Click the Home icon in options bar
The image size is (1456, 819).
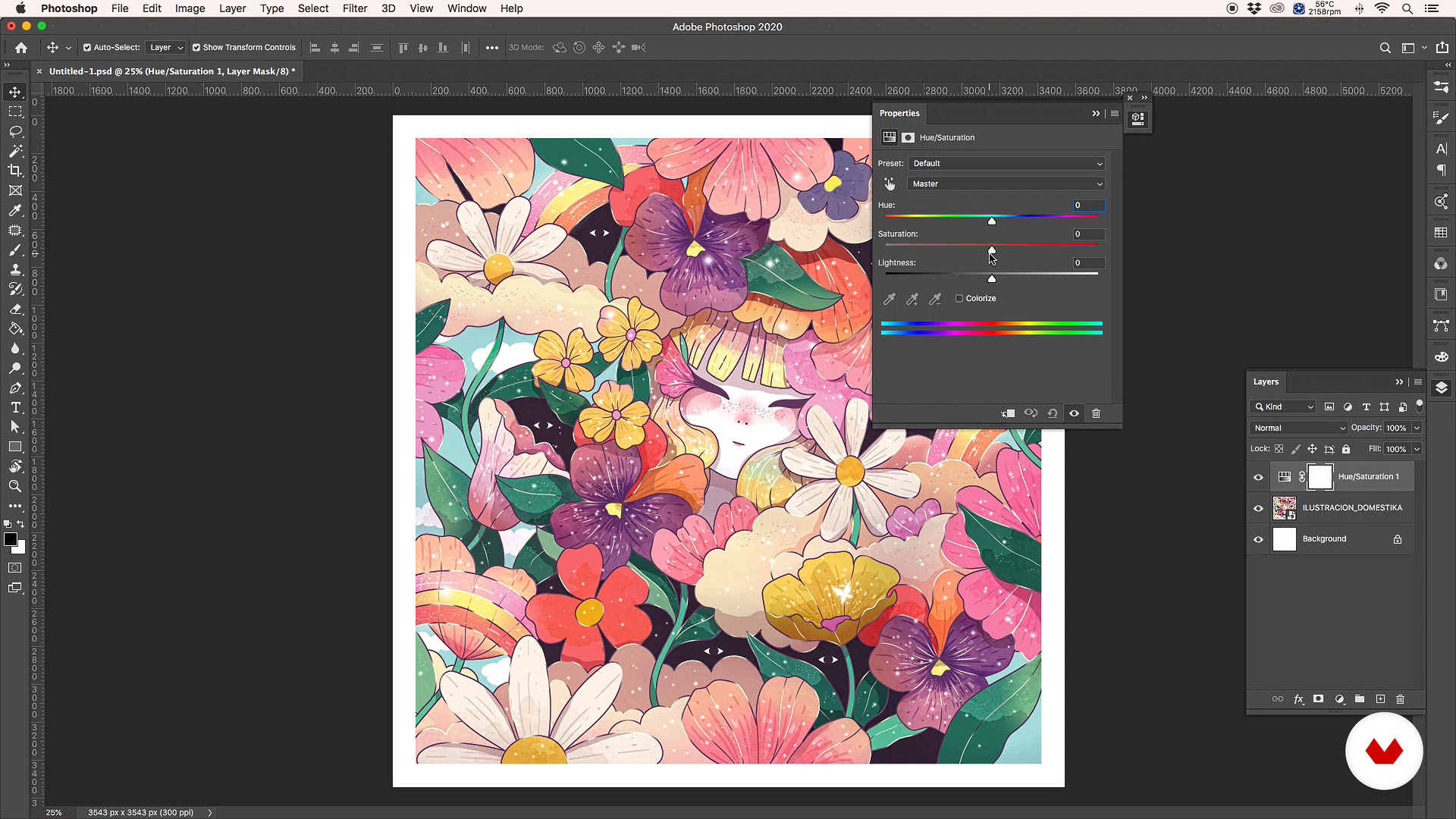(21, 47)
